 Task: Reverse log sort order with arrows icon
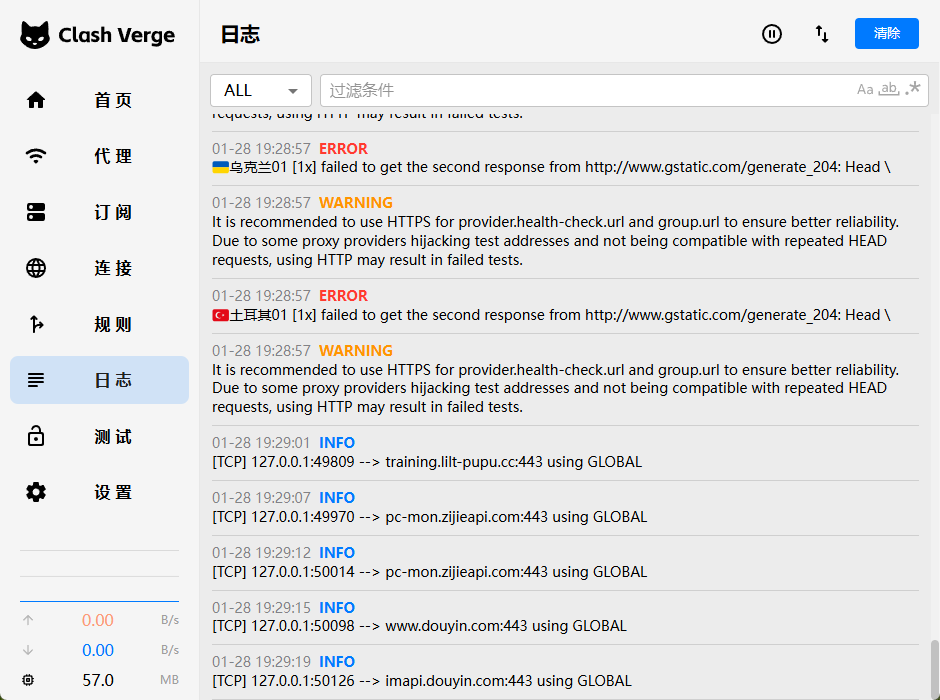tap(822, 34)
